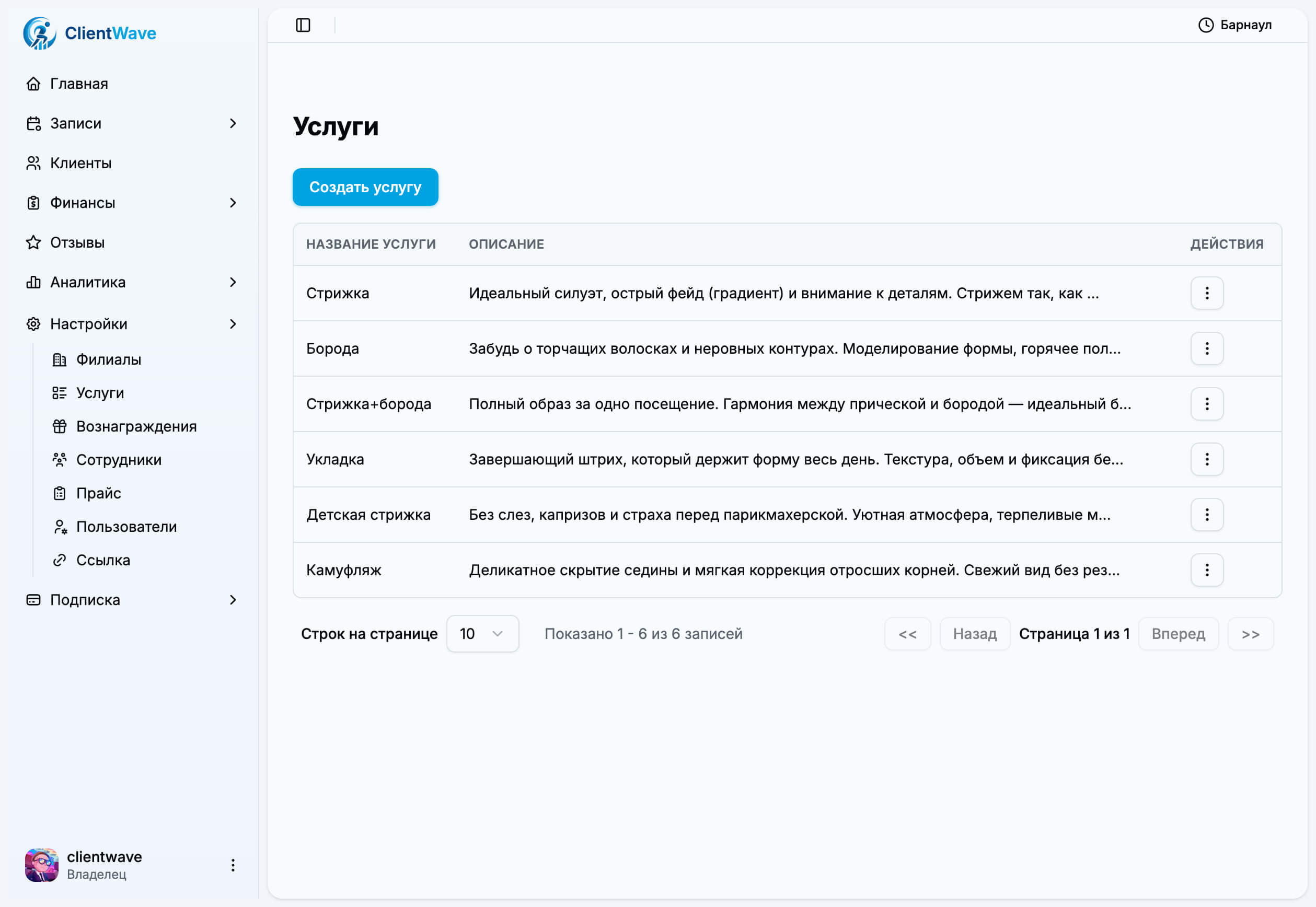Open Сотрудники settings submenu item
This screenshot has width=1316, height=907.
point(118,460)
